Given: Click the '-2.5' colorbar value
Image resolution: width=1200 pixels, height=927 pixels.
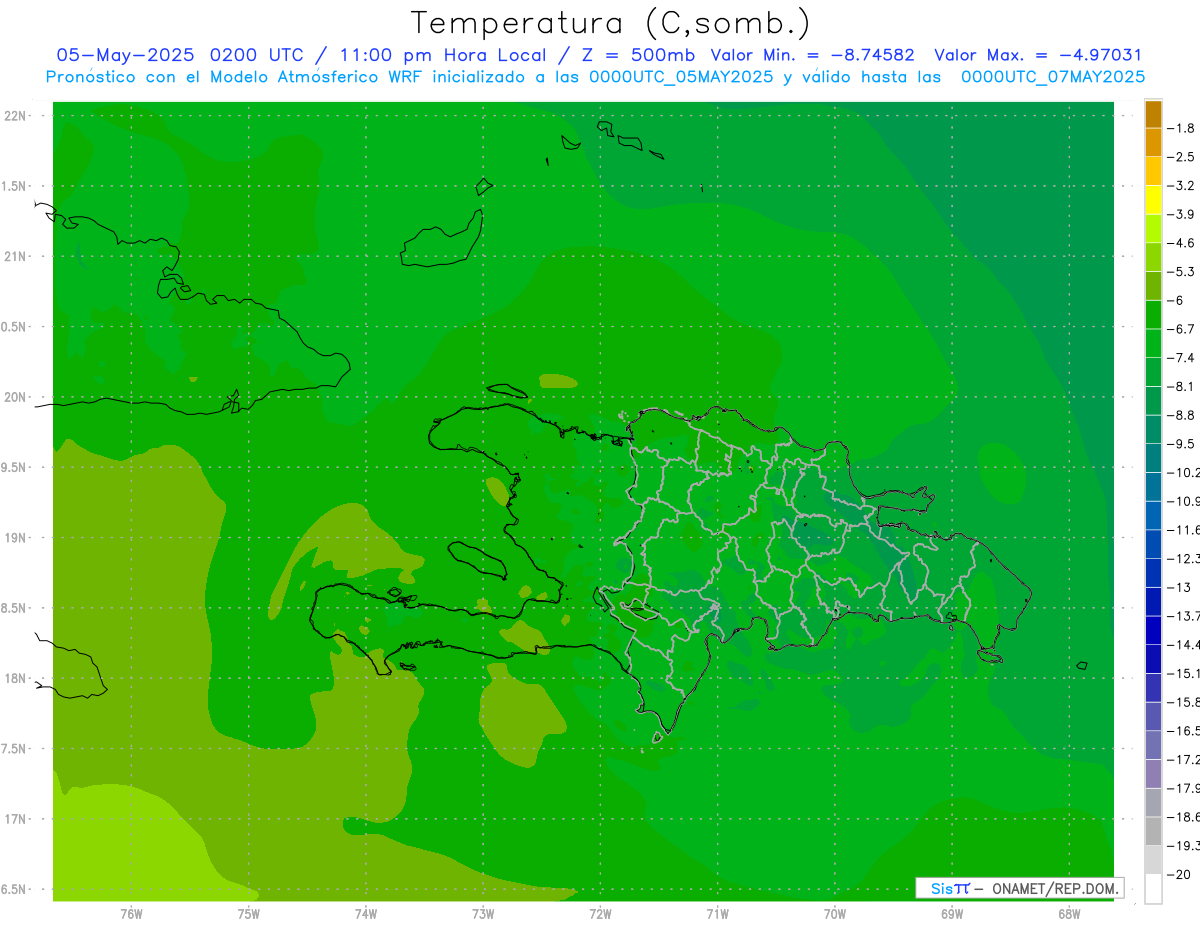Looking at the screenshot, I should (x=1182, y=157).
